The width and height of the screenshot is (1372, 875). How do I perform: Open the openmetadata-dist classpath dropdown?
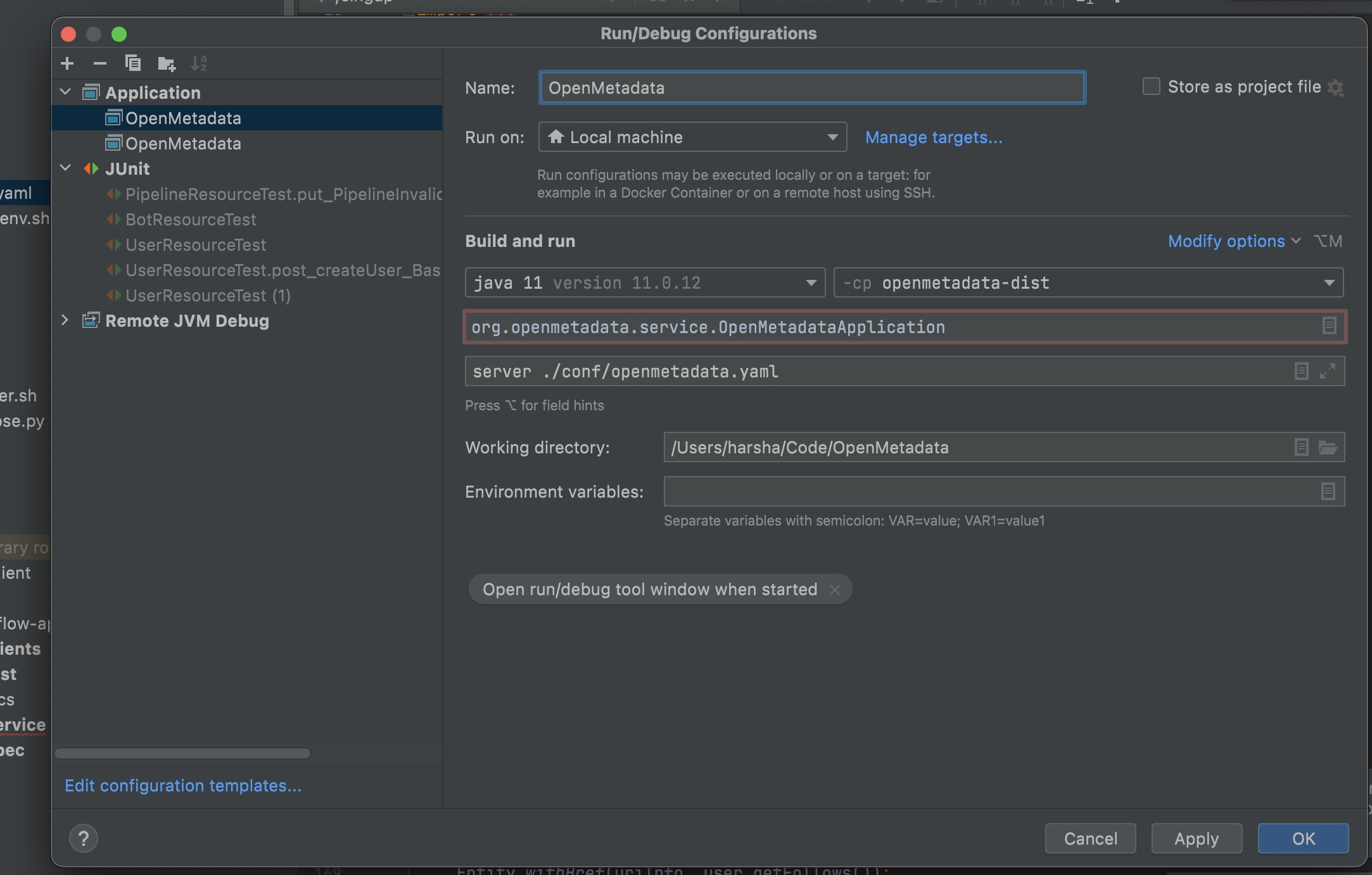(x=1328, y=282)
